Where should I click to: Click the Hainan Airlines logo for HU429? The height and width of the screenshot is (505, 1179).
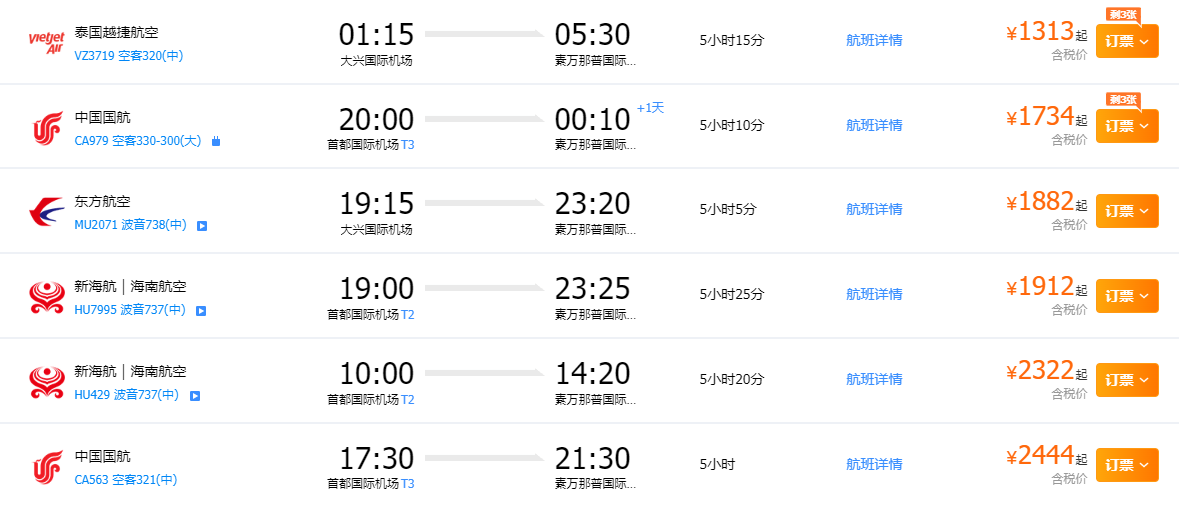pyautogui.click(x=47, y=382)
